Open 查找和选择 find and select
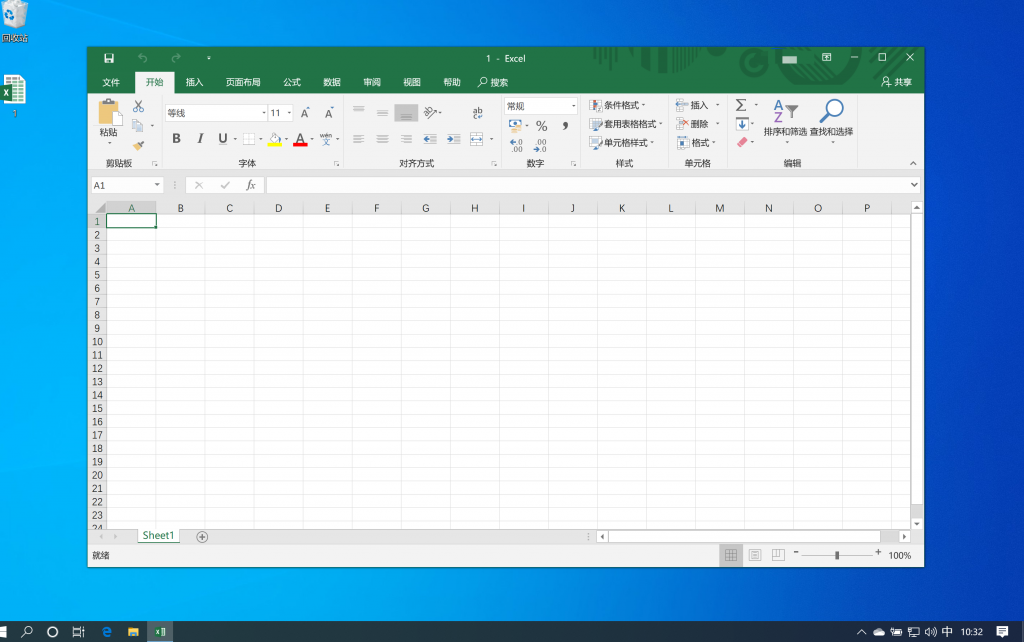This screenshot has height=642, width=1024. pyautogui.click(x=831, y=121)
